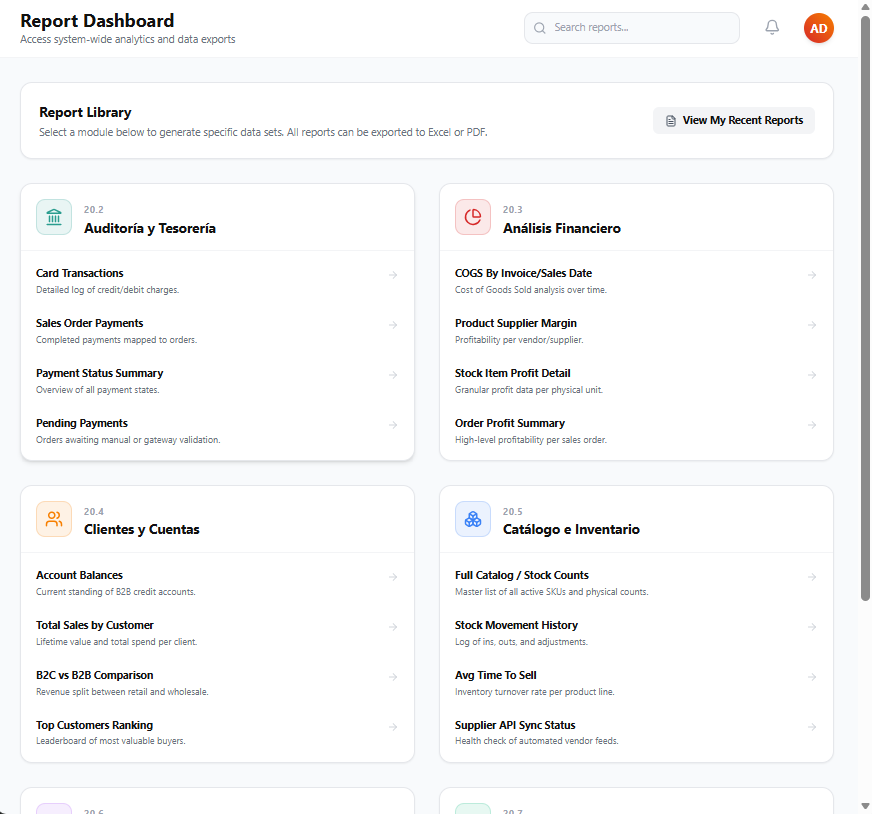Click 'Orders awaiting manual or gateway validation.' text
This screenshot has height=814, width=872.
[128, 440]
